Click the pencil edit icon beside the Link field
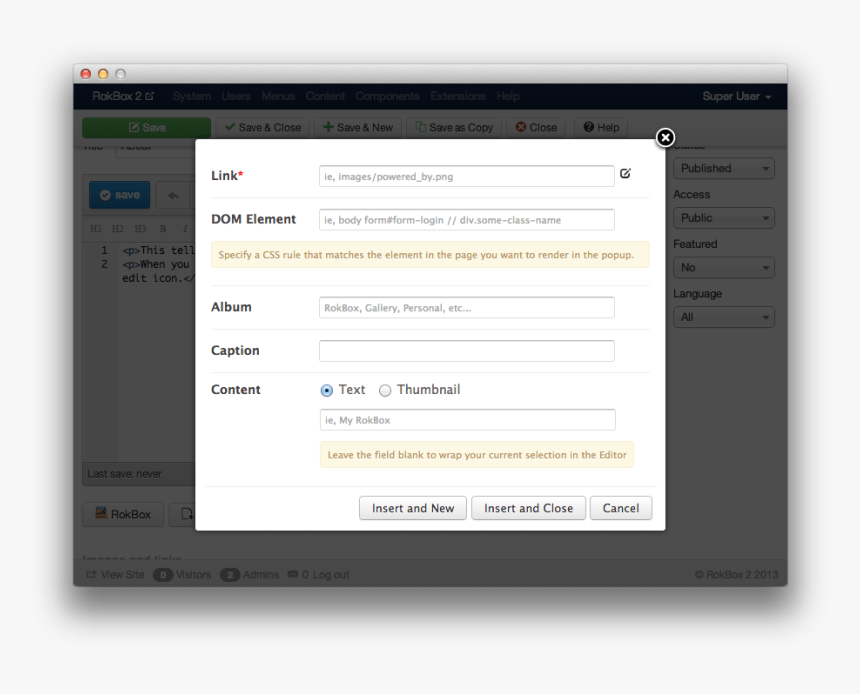 coord(625,174)
